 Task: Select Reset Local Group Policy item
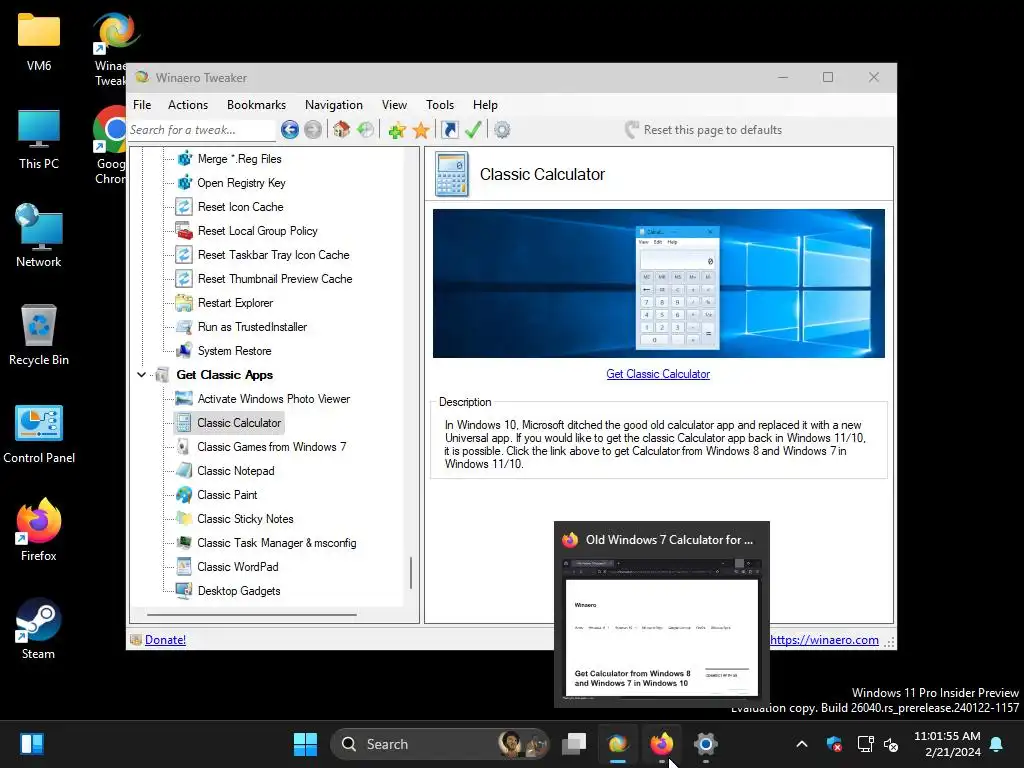click(257, 231)
